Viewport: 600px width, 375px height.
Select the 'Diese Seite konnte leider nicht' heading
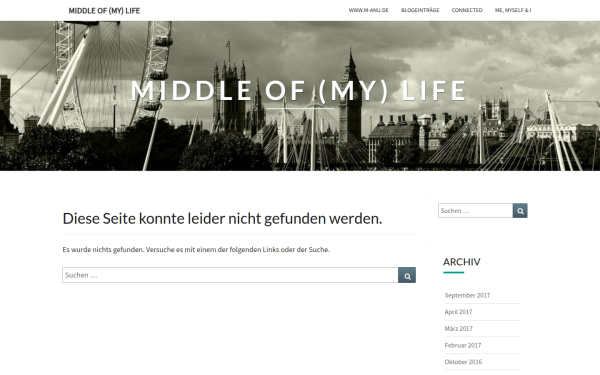coord(222,218)
